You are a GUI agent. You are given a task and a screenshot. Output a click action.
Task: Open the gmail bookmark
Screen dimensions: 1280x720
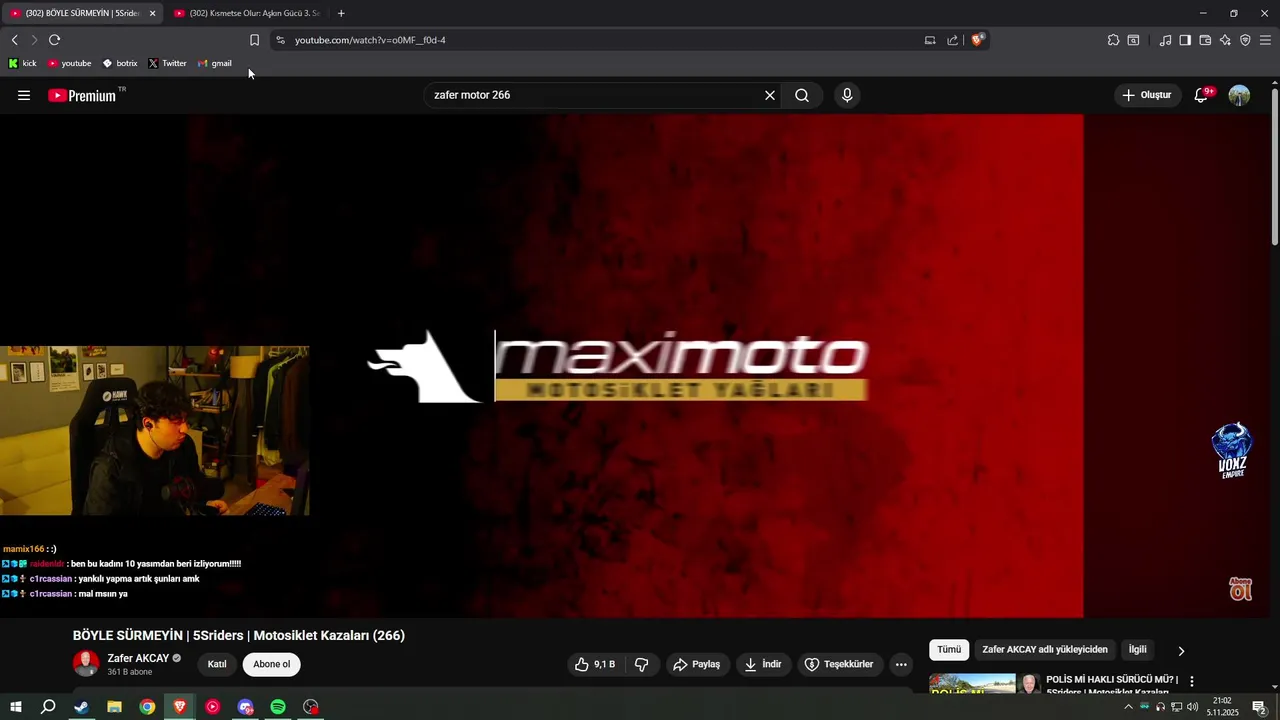click(215, 63)
